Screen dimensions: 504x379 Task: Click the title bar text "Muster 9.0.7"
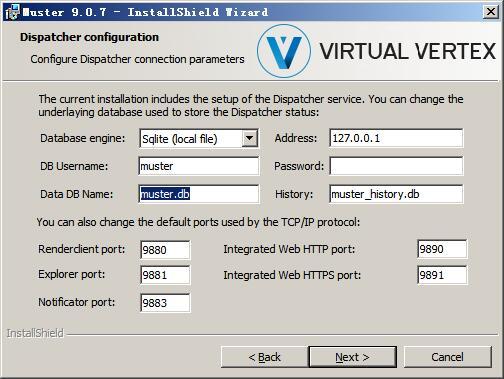pos(65,12)
